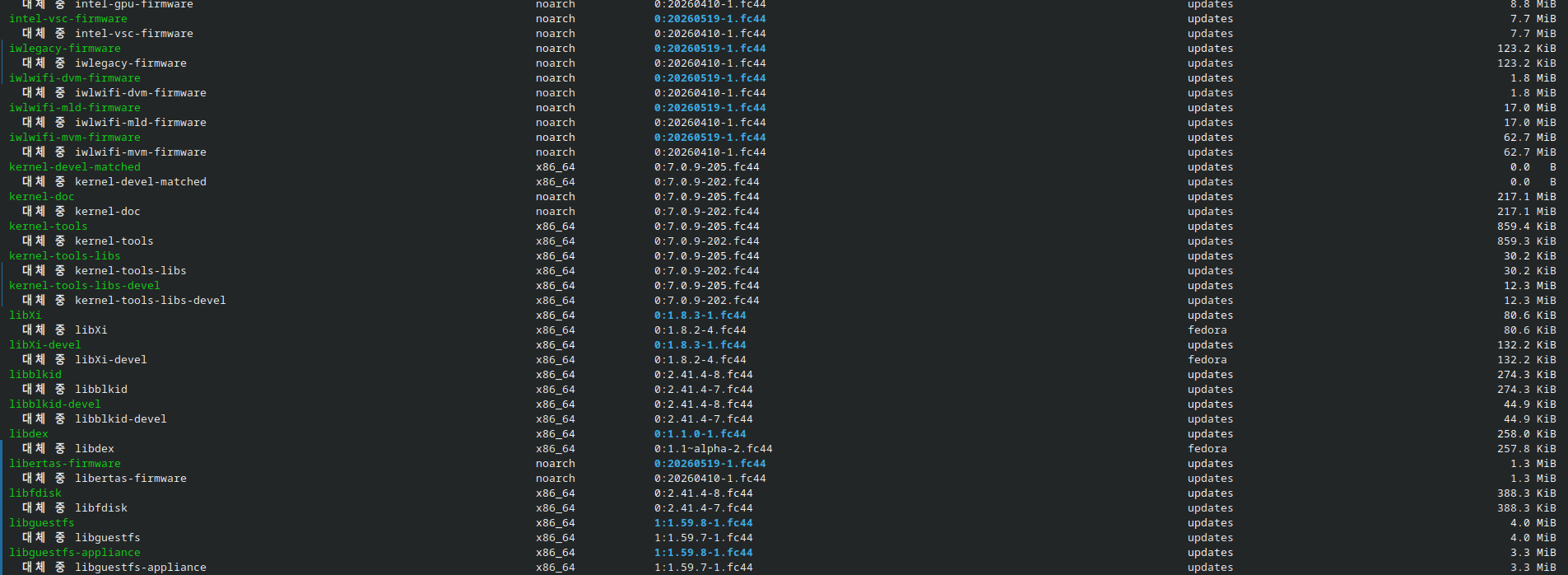Select version 1:1.59.8-1.fc44 in the libguestfs row
This screenshot has width=1568, height=575.
(x=704, y=523)
